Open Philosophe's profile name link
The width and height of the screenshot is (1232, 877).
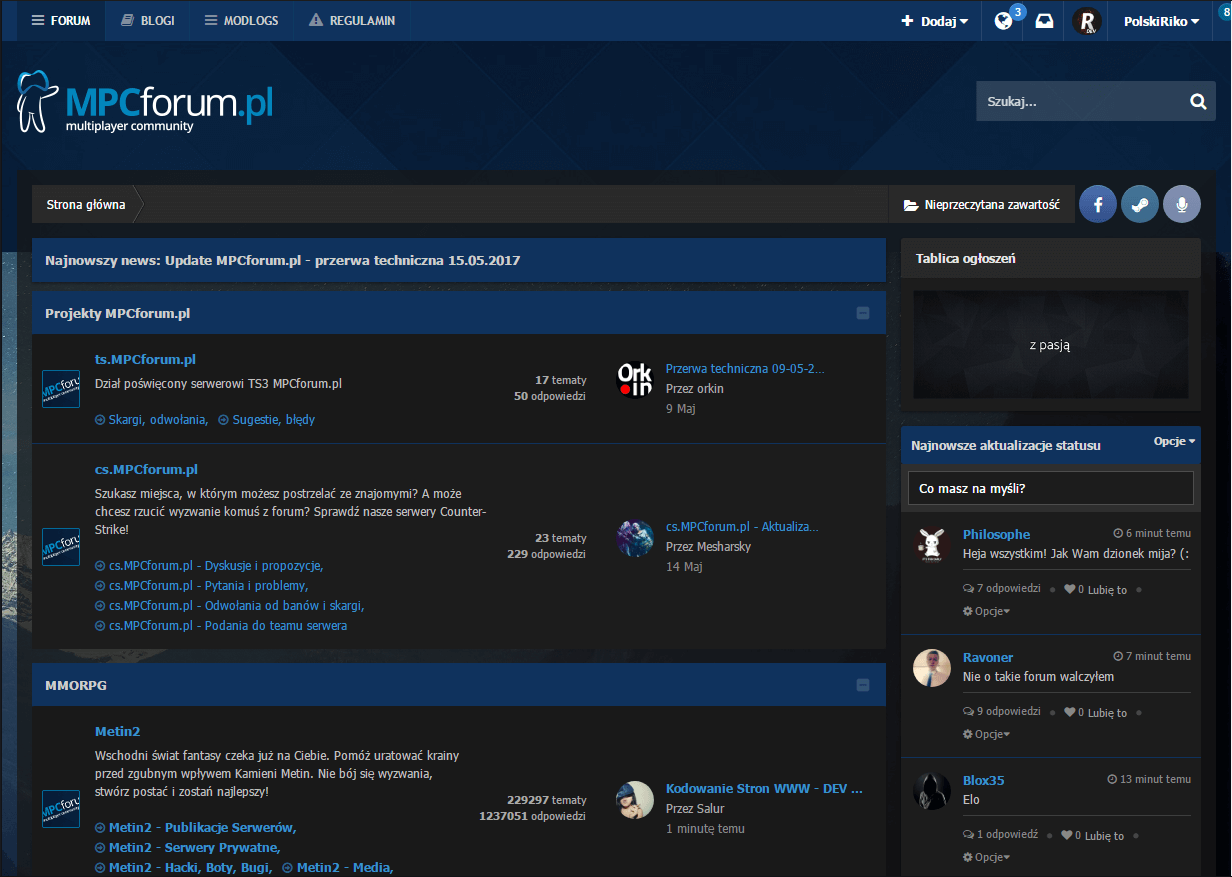[996, 534]
